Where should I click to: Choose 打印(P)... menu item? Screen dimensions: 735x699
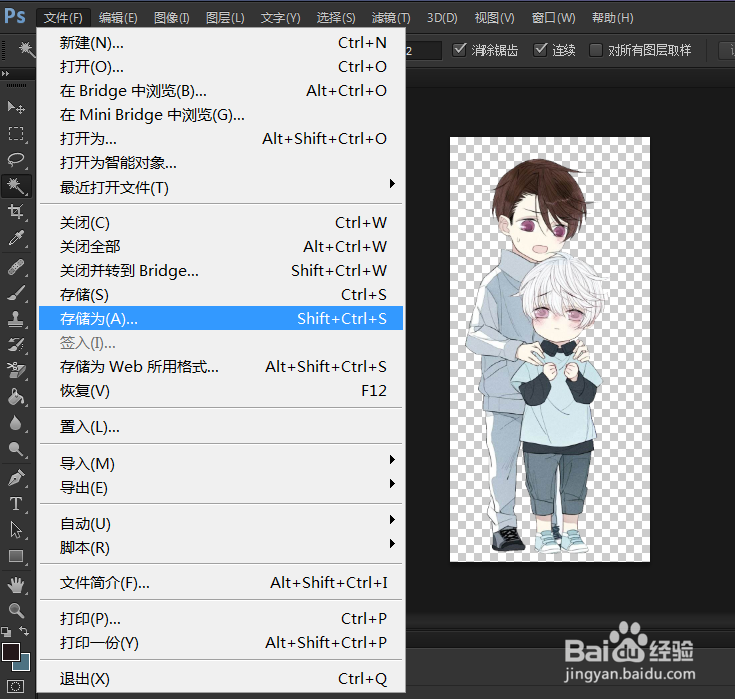point(221,619)
